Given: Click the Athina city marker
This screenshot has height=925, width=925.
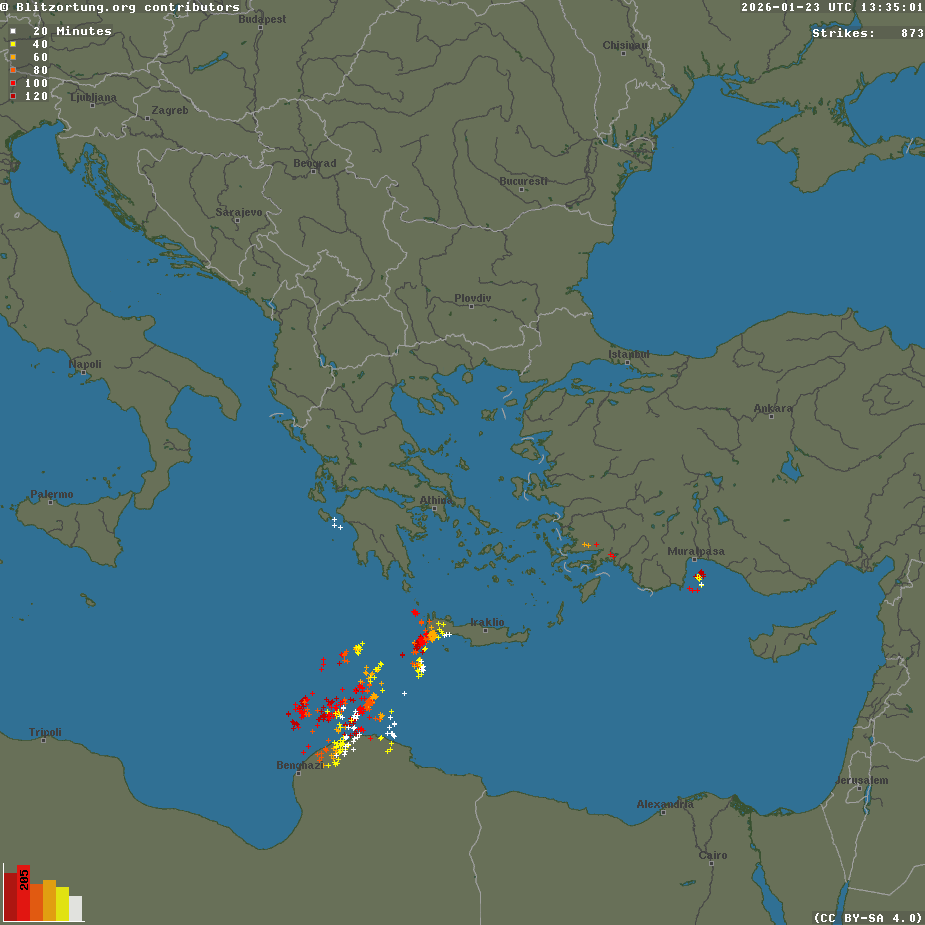Looking at the screenshot, I should [435, 507].
